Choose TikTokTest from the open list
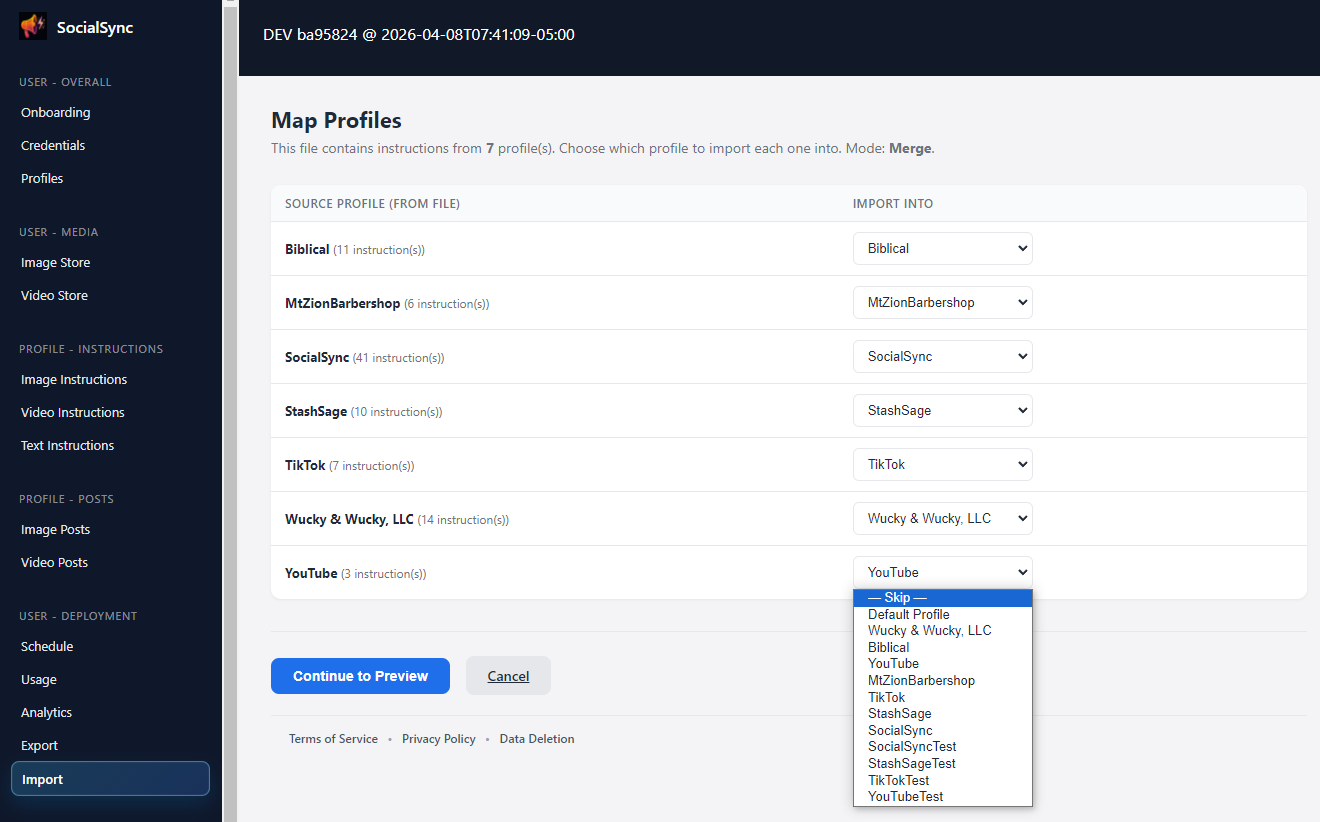This screenshot has height=822, width=1320. 898,780
